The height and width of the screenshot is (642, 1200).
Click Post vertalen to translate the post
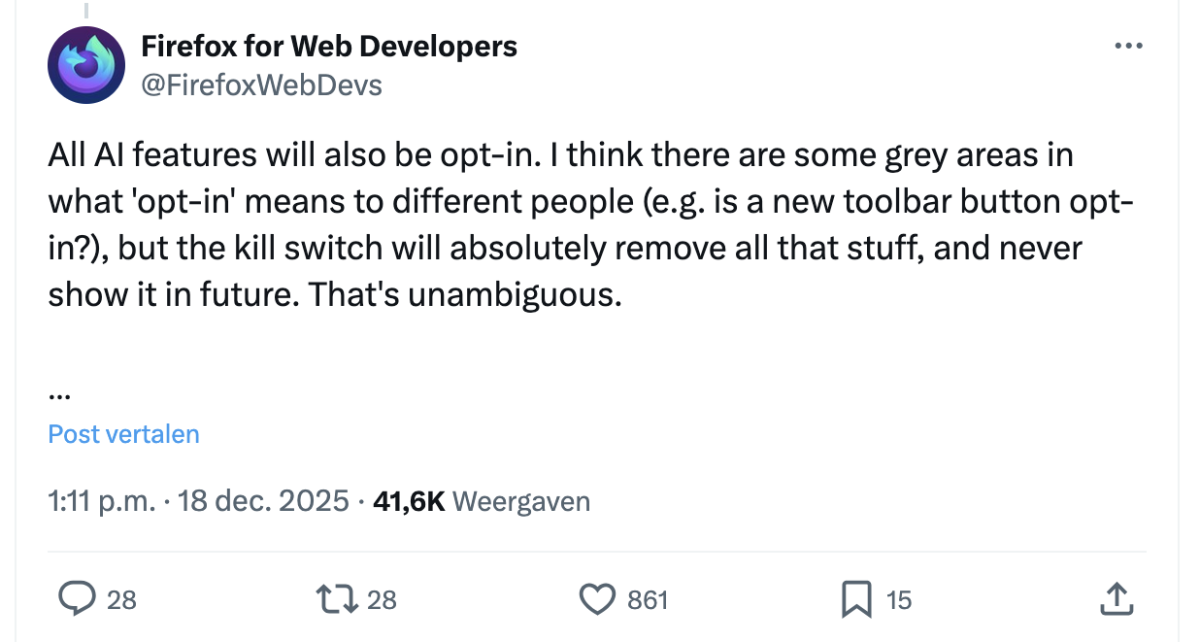pyautogui.click(x=124, y=434)
